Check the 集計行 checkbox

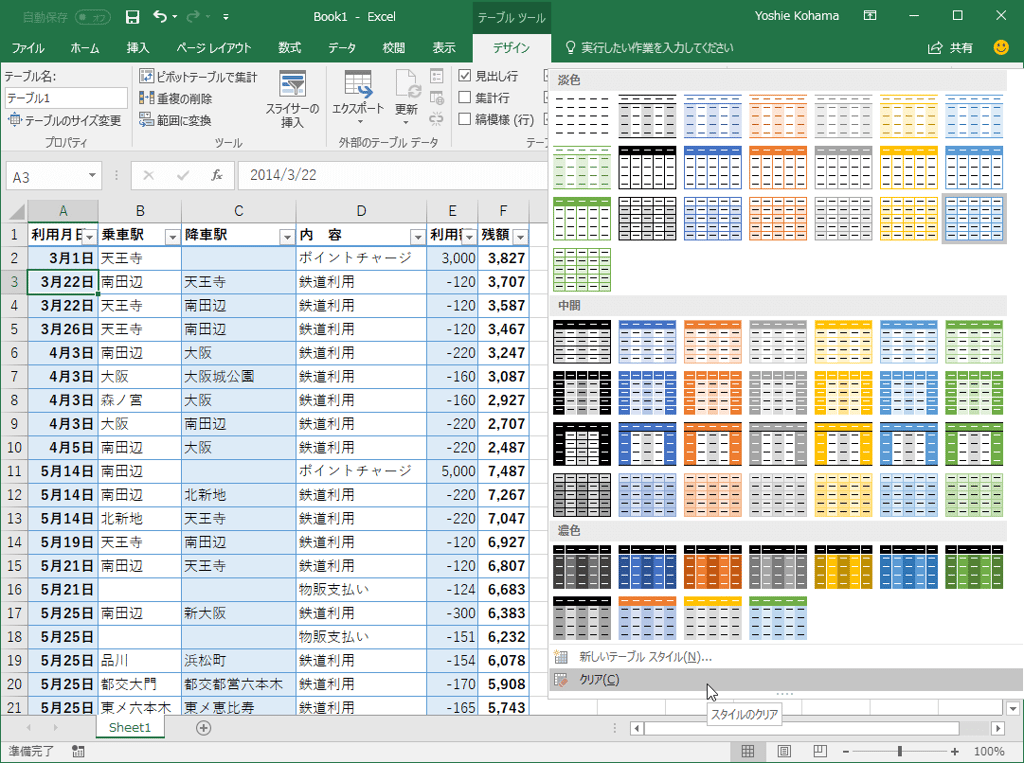click(x=464, y=97)
